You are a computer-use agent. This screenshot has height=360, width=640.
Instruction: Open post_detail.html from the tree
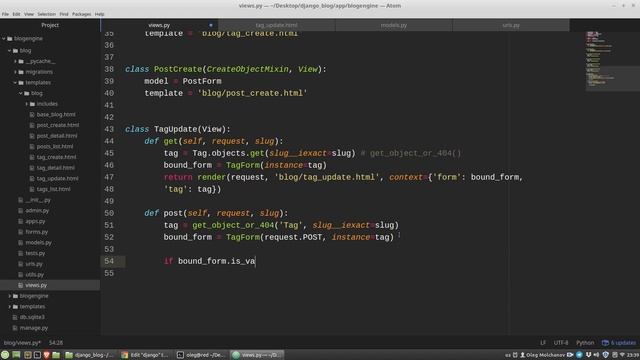(x=57, y=136)
